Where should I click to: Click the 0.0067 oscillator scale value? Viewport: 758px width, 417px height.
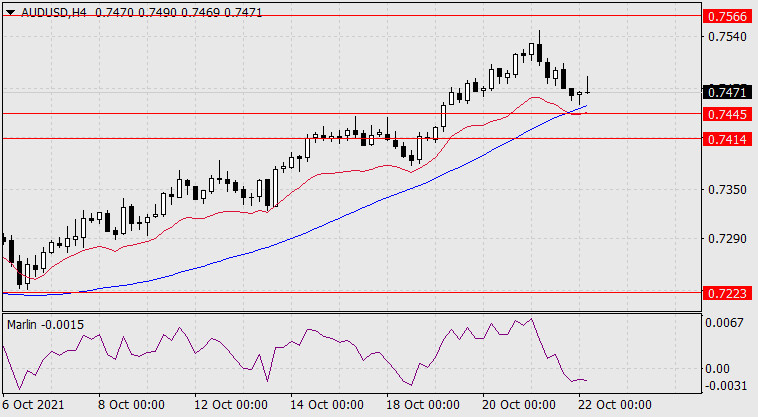click(x=724, y=323)
